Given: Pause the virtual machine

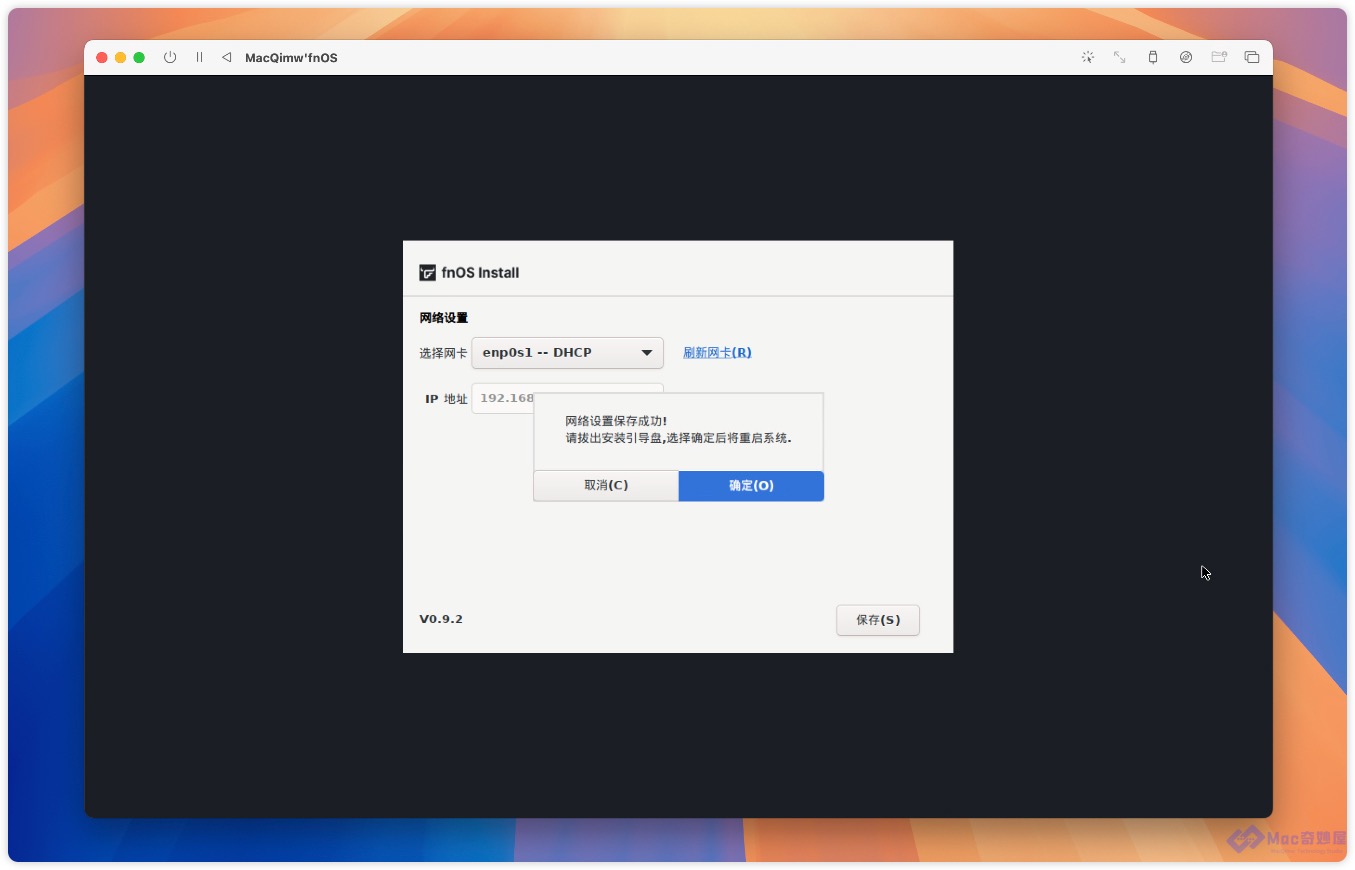Looking at the screenshot, I should pyautogui.click(x=199, y=58).
